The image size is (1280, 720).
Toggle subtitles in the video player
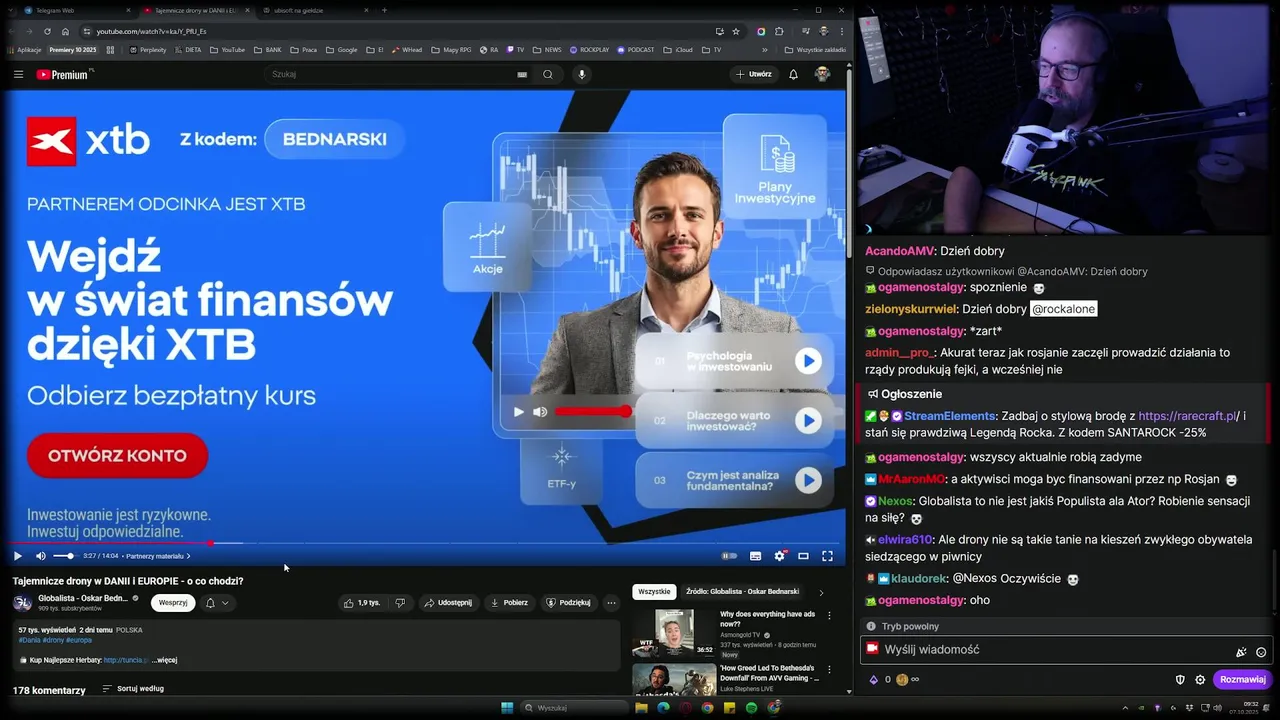coord(755,556)
